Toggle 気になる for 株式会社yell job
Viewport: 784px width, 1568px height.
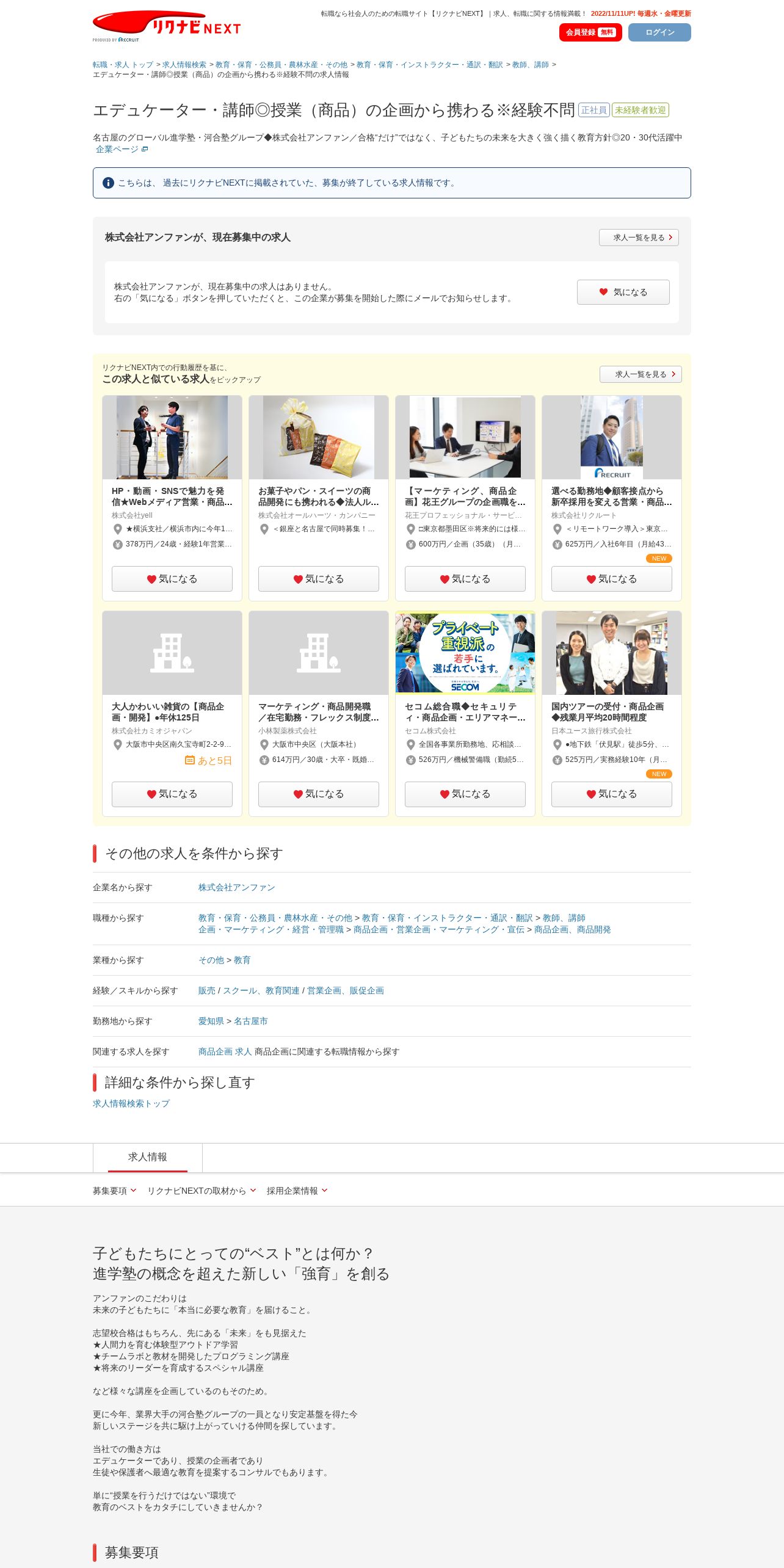click(172, 579)
